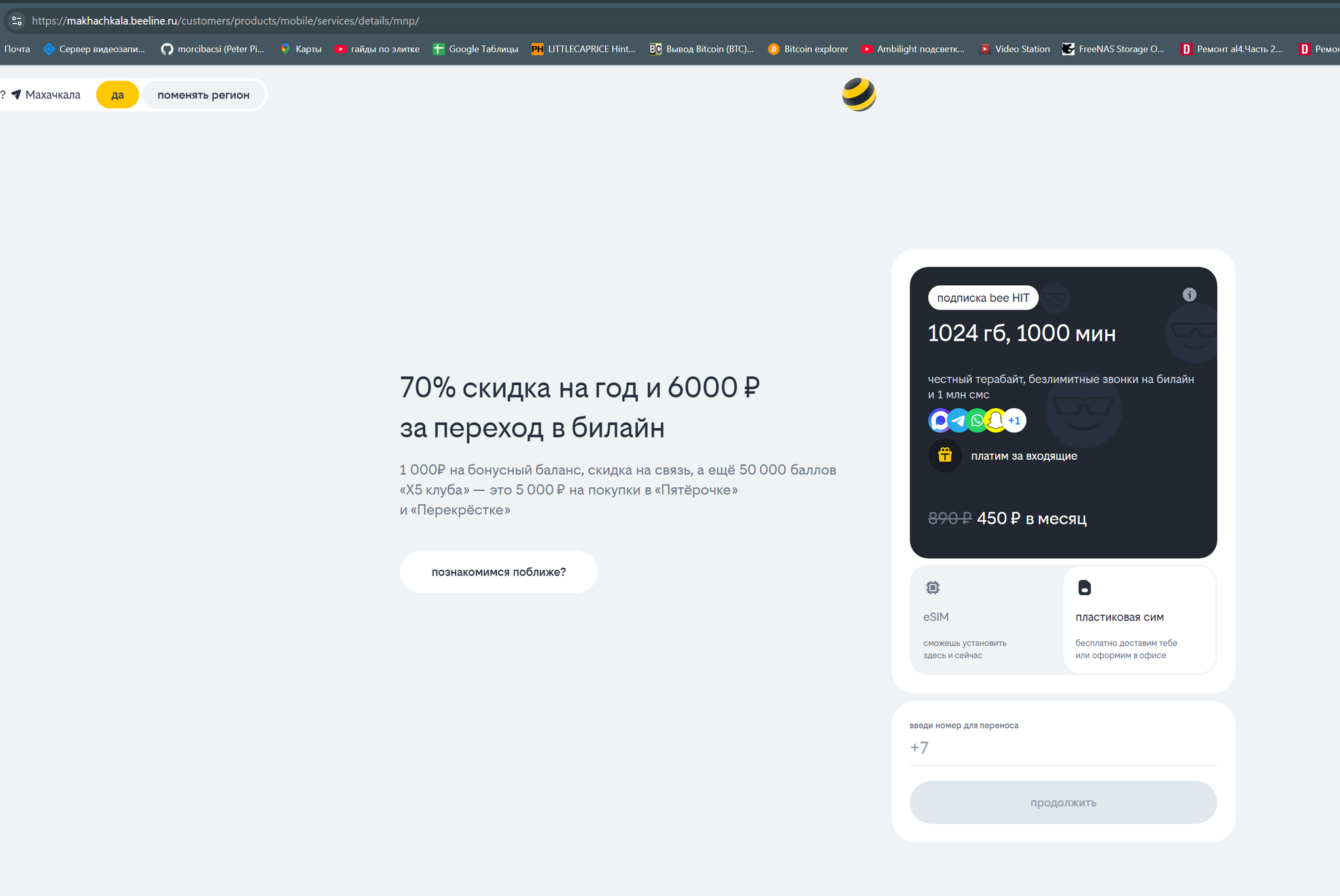The width and height of the screenshot is (1340, 896).
Task: Open the Google Таблицы bookmark
Action: (476, 49)
